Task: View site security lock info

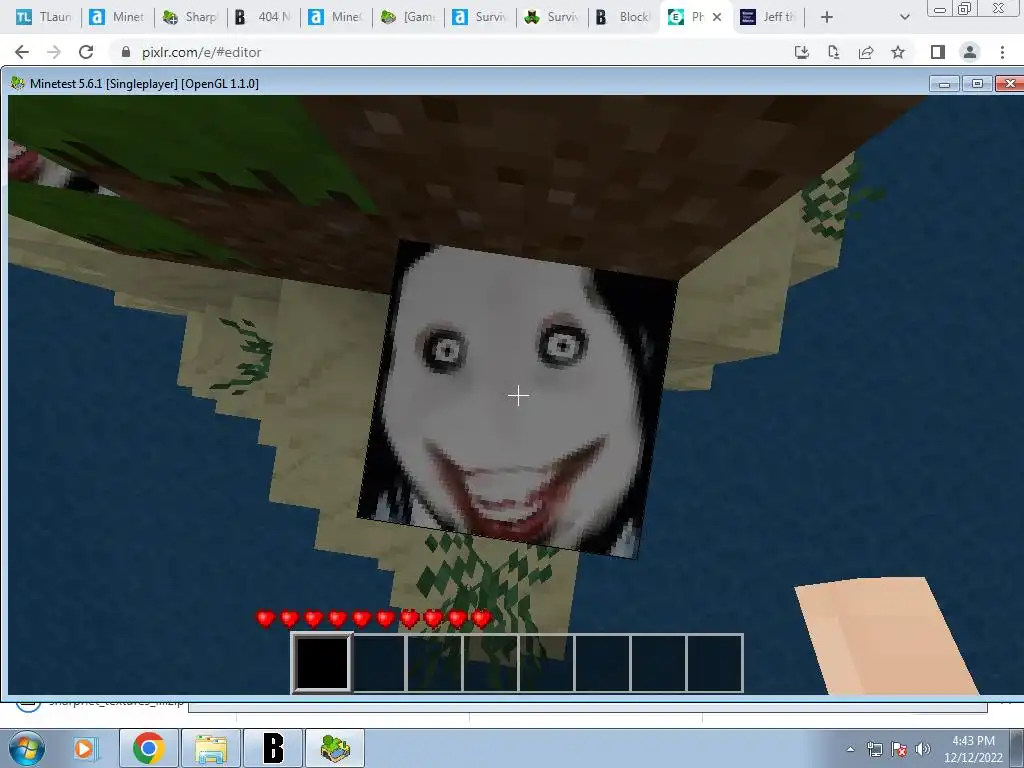Action: (126, 52)
